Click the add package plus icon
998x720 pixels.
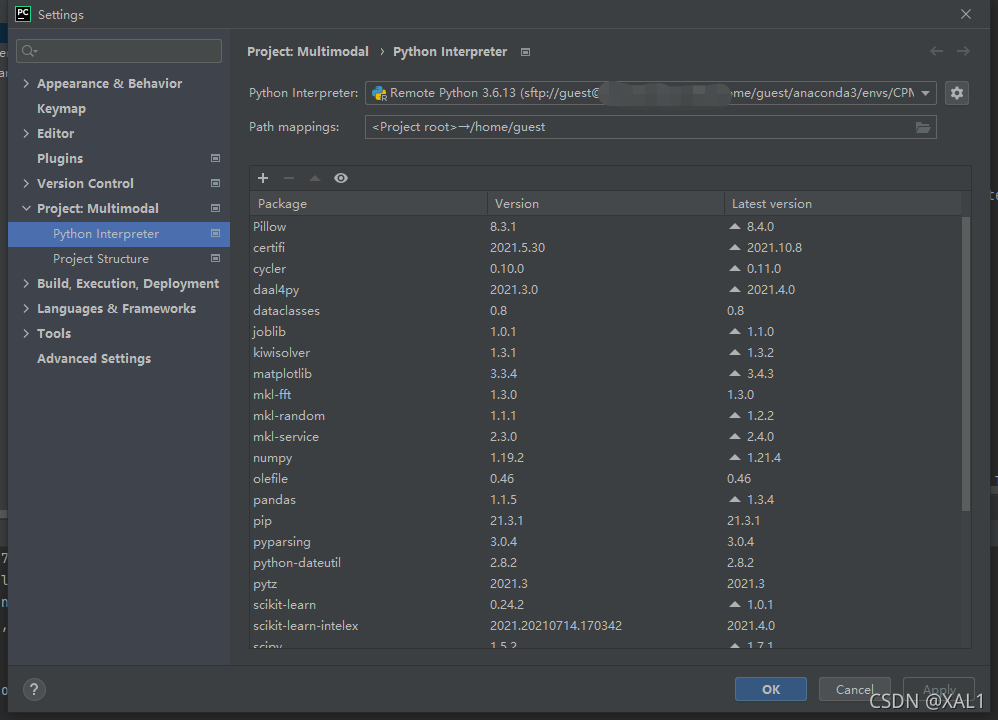[263, 178]
